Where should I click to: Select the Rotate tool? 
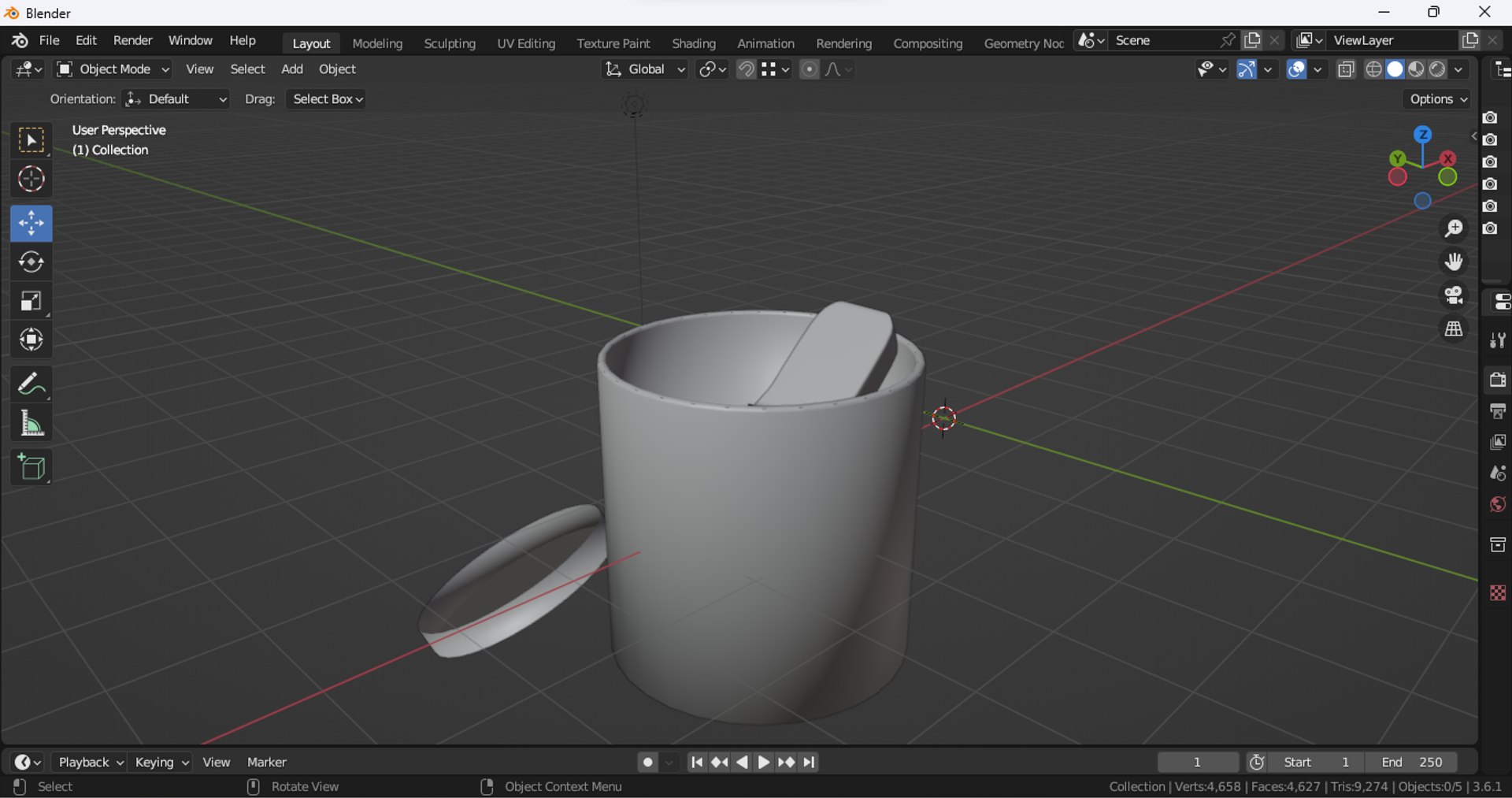(31, 262)
